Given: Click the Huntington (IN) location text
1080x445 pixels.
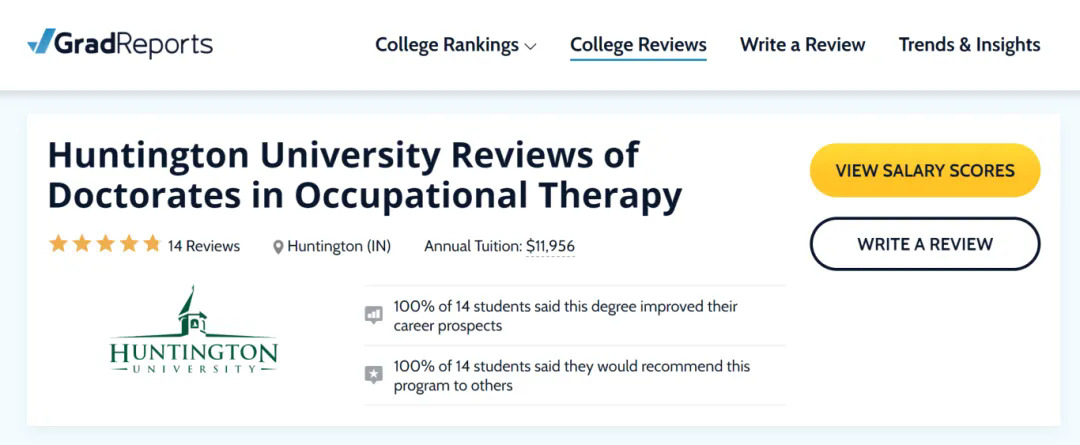Looking at the screenshot, I should [339, 246].
